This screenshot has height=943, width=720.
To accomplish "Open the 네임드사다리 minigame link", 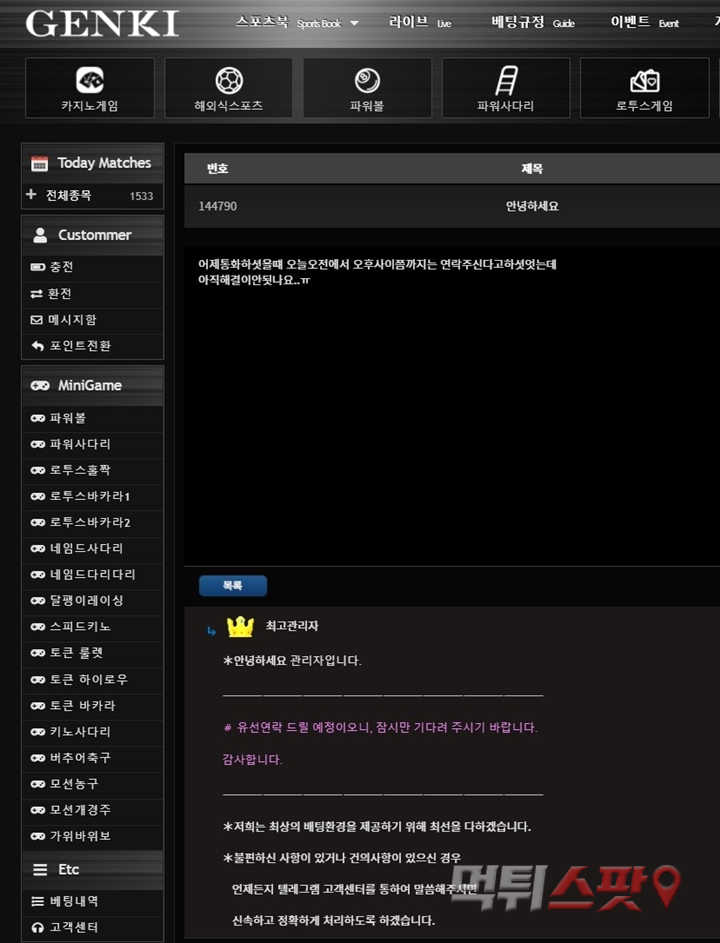I will (87, 548).
